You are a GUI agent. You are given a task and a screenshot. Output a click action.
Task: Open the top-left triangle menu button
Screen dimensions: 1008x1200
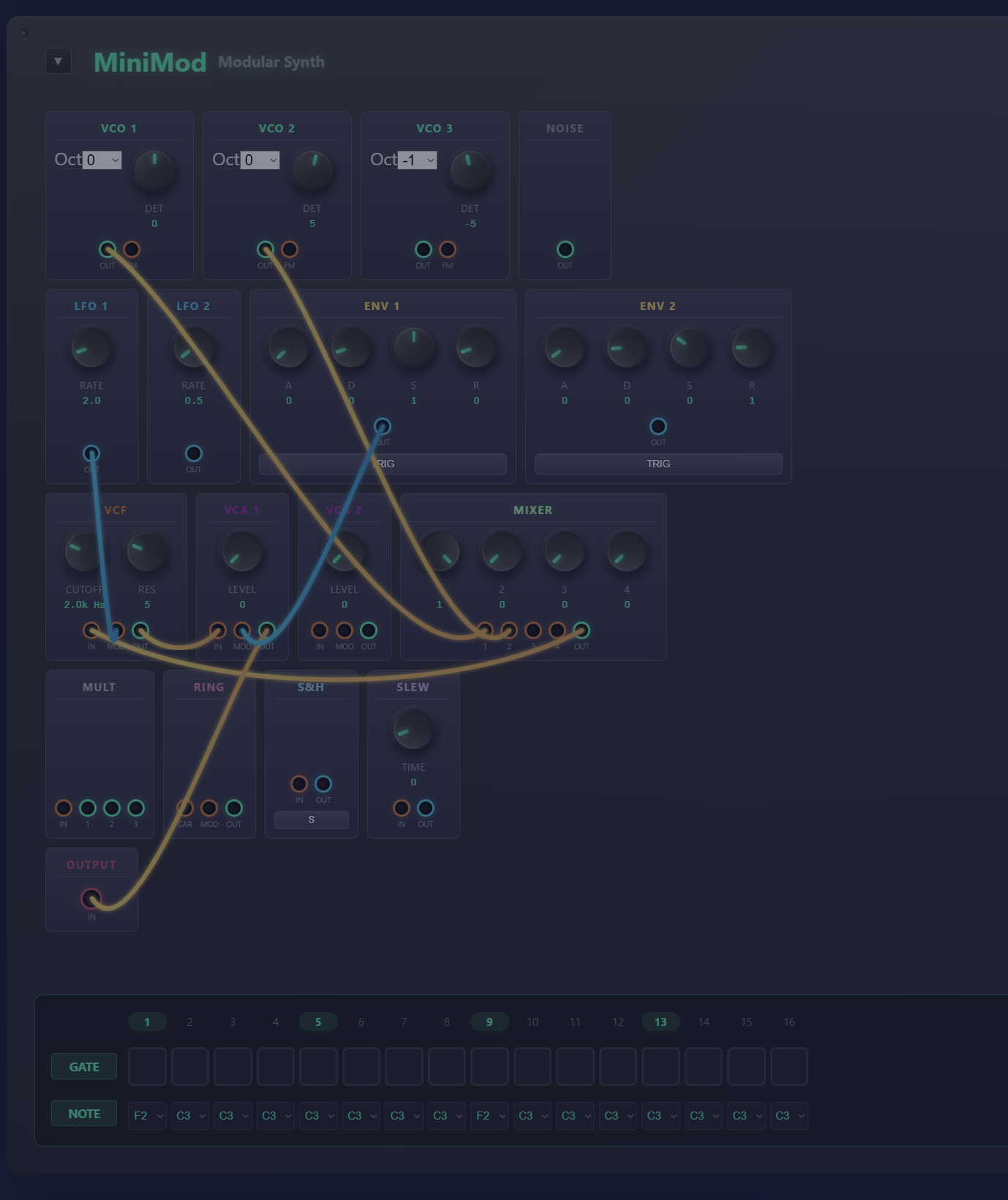pyautogui.click(x=59, y=61)
